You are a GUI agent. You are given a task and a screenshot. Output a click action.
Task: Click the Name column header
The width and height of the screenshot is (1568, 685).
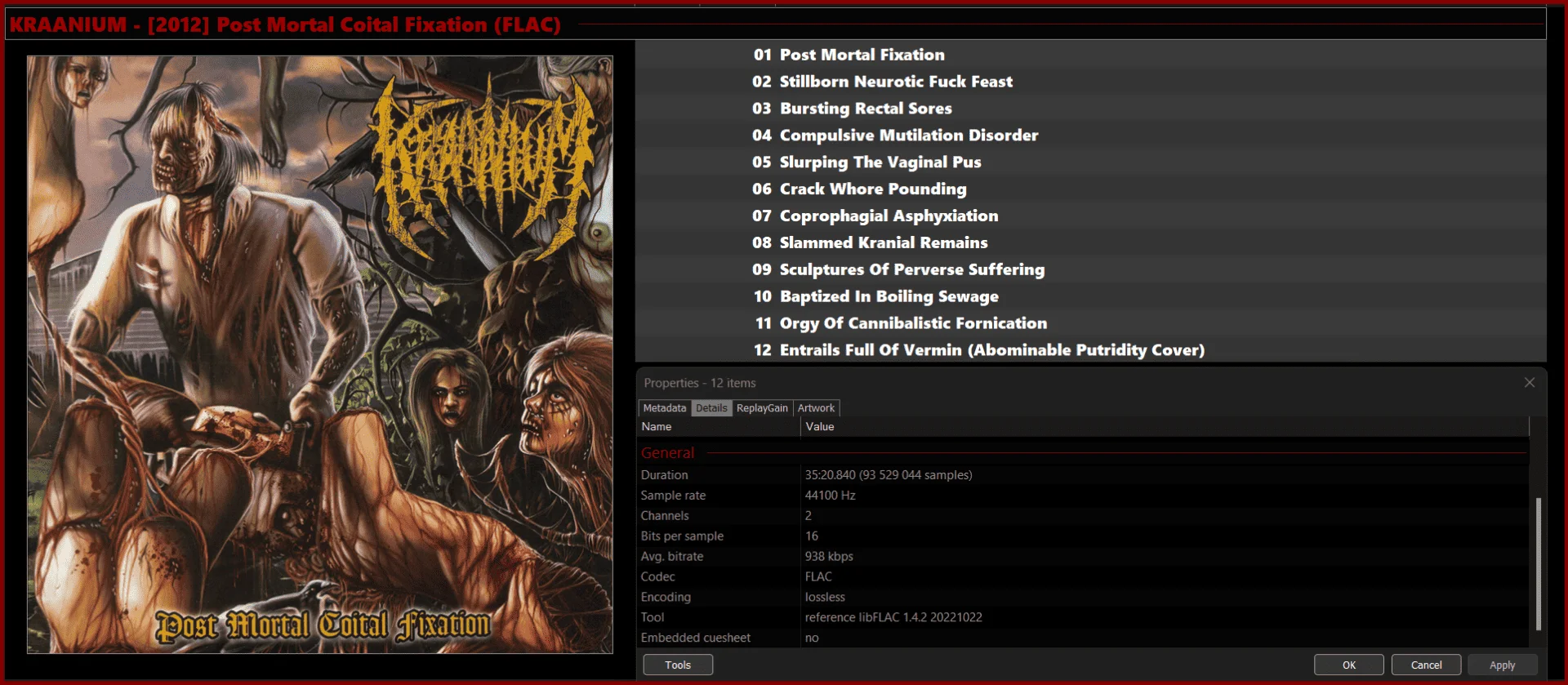click(719, 427)
